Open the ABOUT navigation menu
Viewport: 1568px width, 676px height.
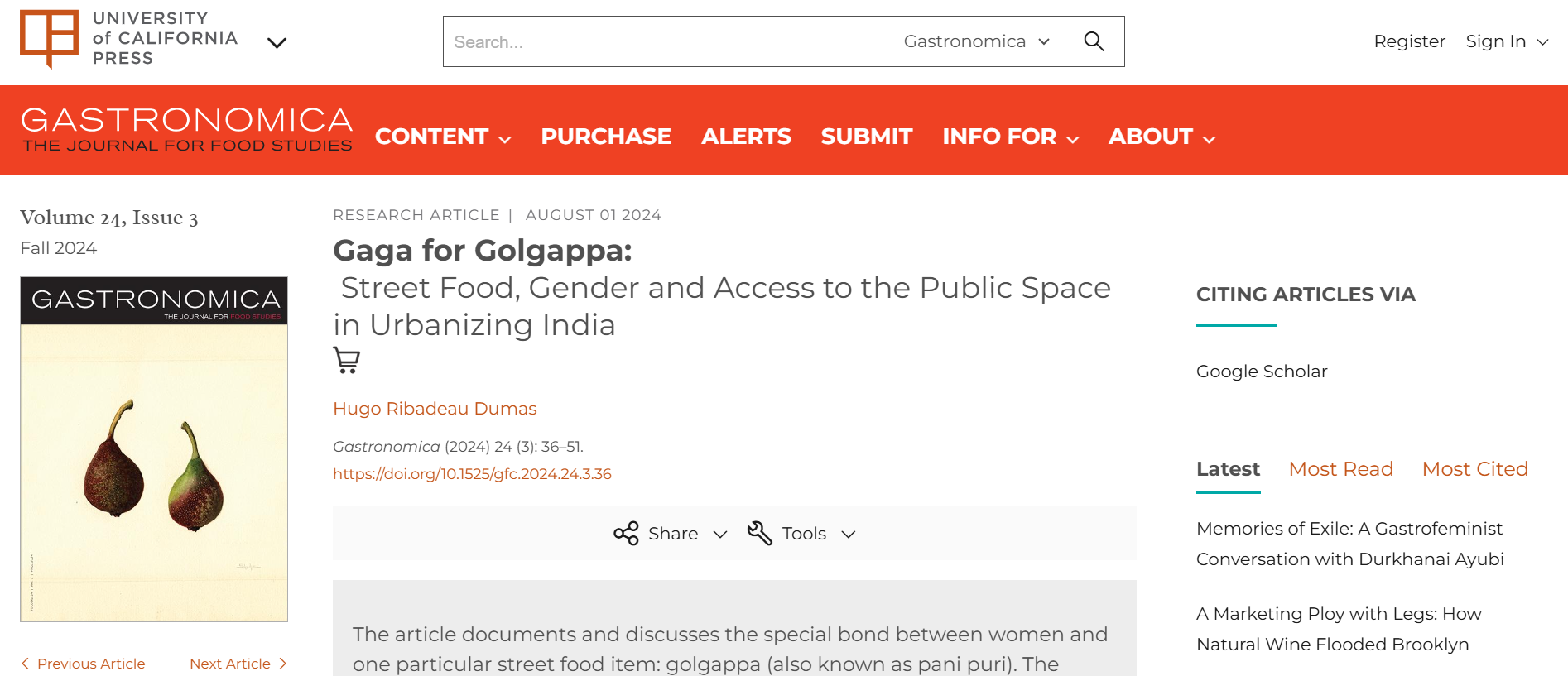pyautogui.click(x=1162, y=137)
